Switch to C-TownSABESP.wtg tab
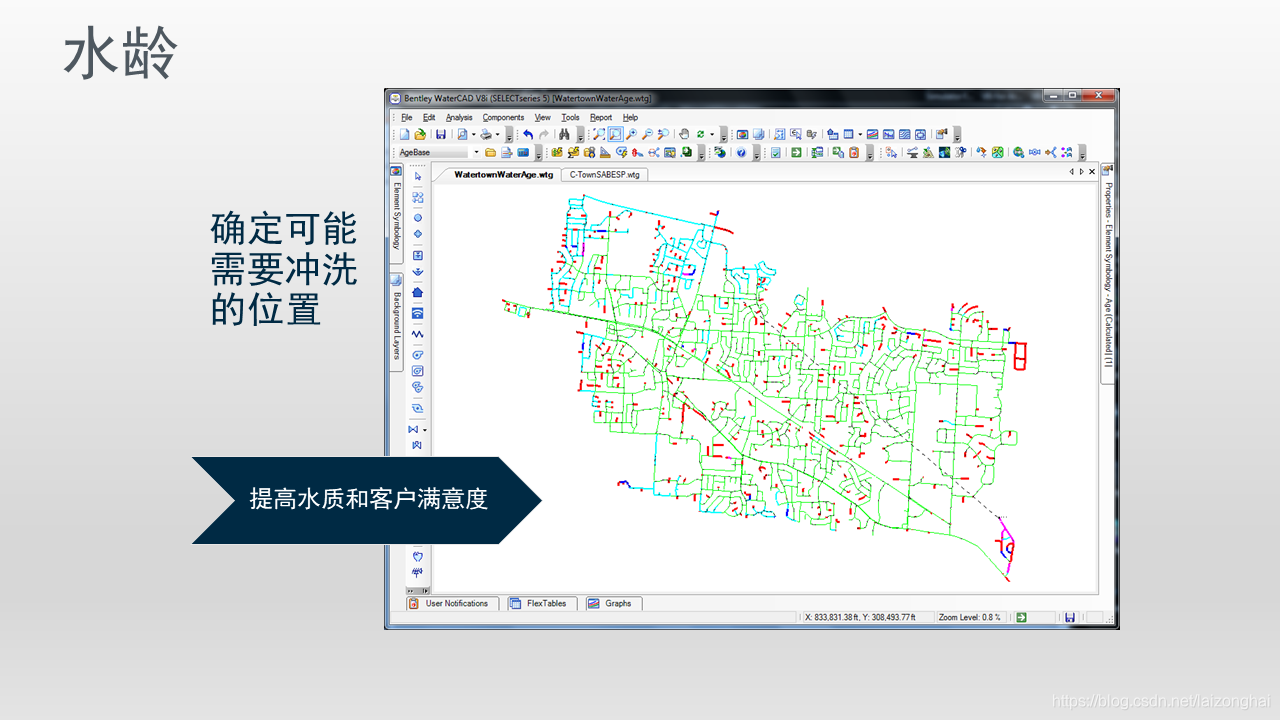 pos(604,174)
